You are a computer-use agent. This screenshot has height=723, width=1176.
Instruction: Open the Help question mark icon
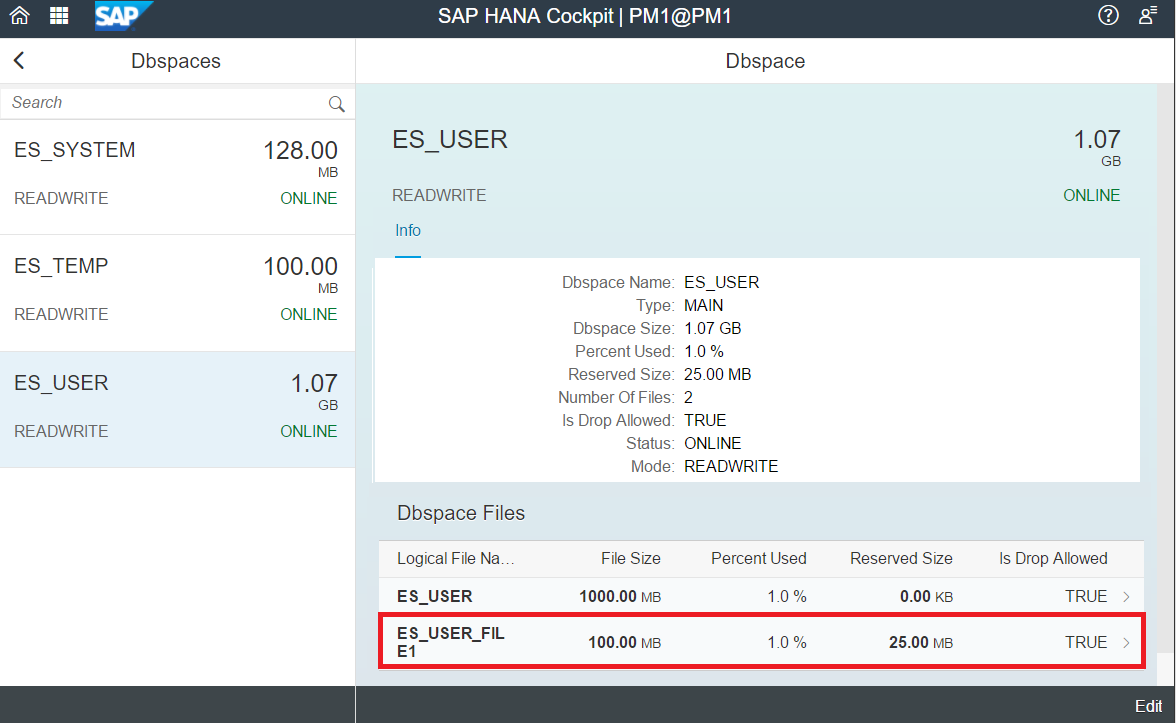[1108, 16]
